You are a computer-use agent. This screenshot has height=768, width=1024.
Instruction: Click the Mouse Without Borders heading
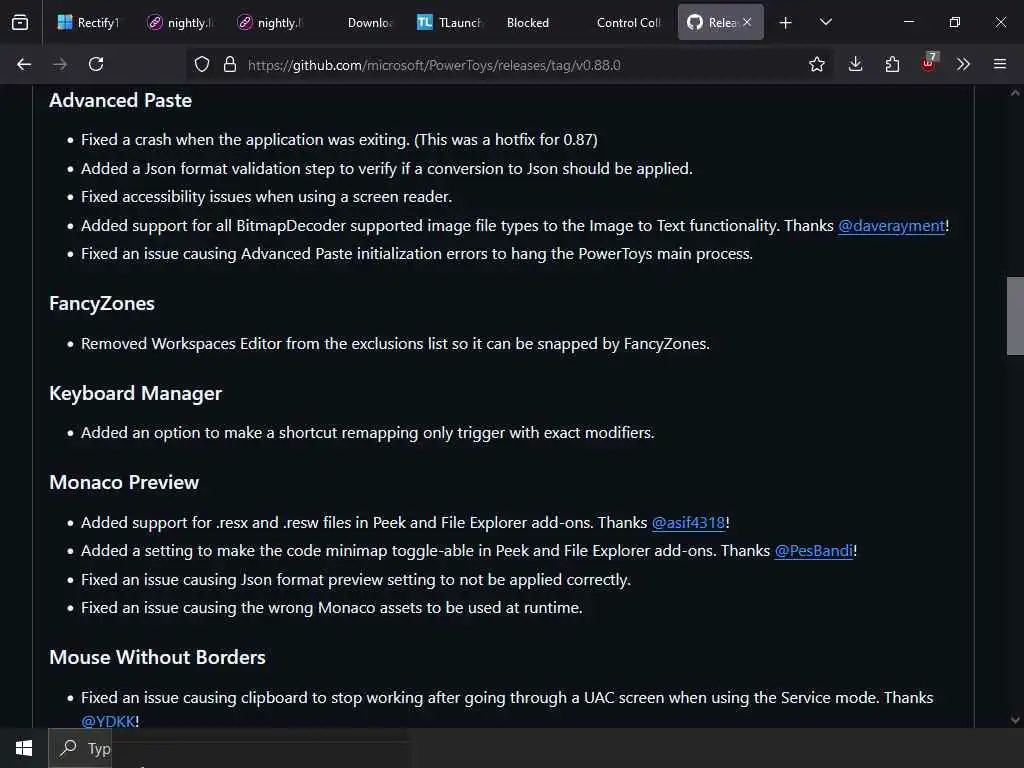point(157,657)
